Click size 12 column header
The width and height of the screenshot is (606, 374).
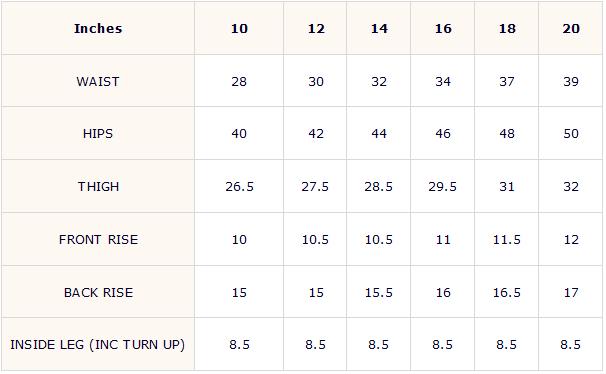coord(316,29)
